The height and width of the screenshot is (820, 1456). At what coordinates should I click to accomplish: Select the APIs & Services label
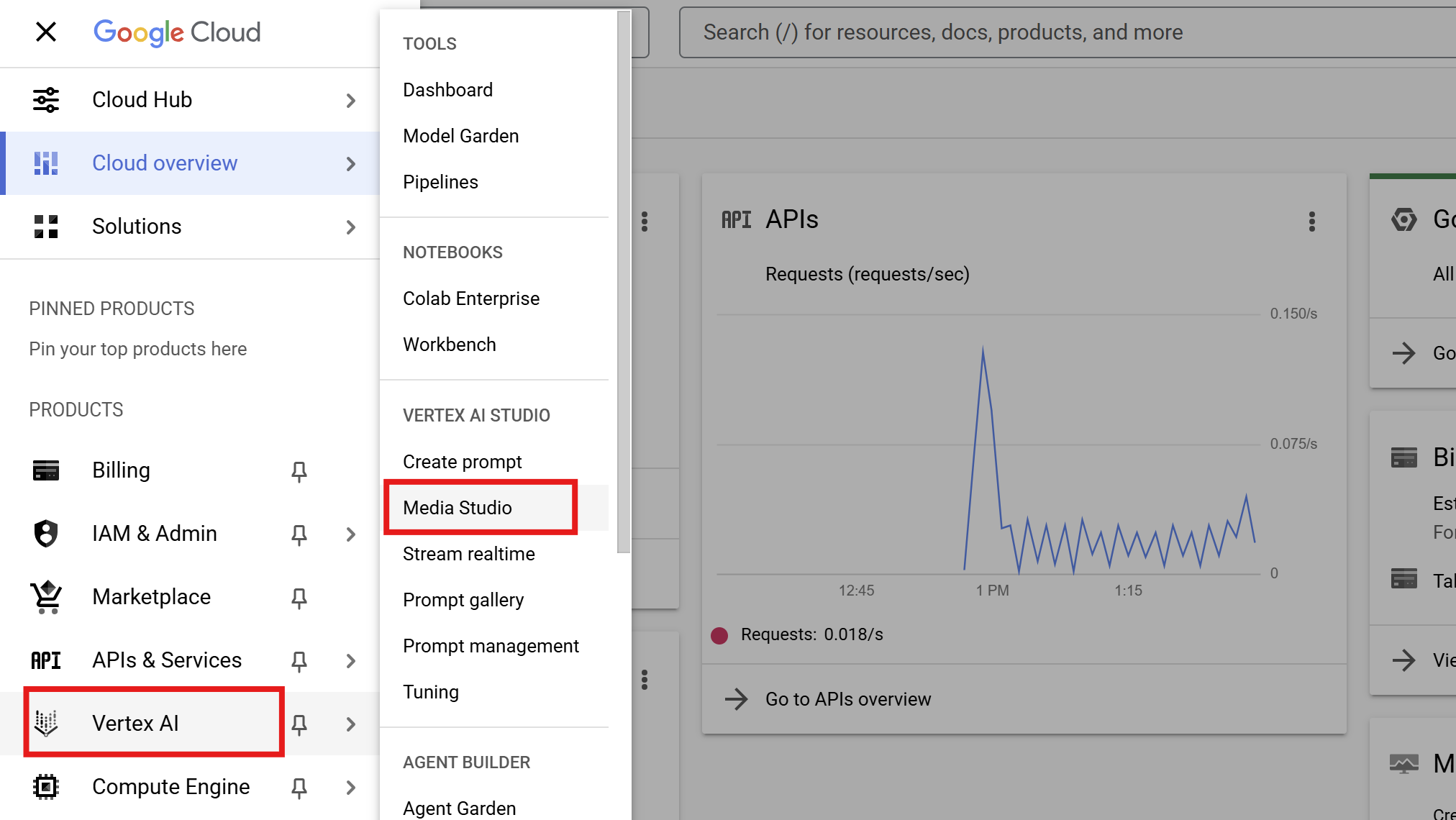[x=167, y=660]
